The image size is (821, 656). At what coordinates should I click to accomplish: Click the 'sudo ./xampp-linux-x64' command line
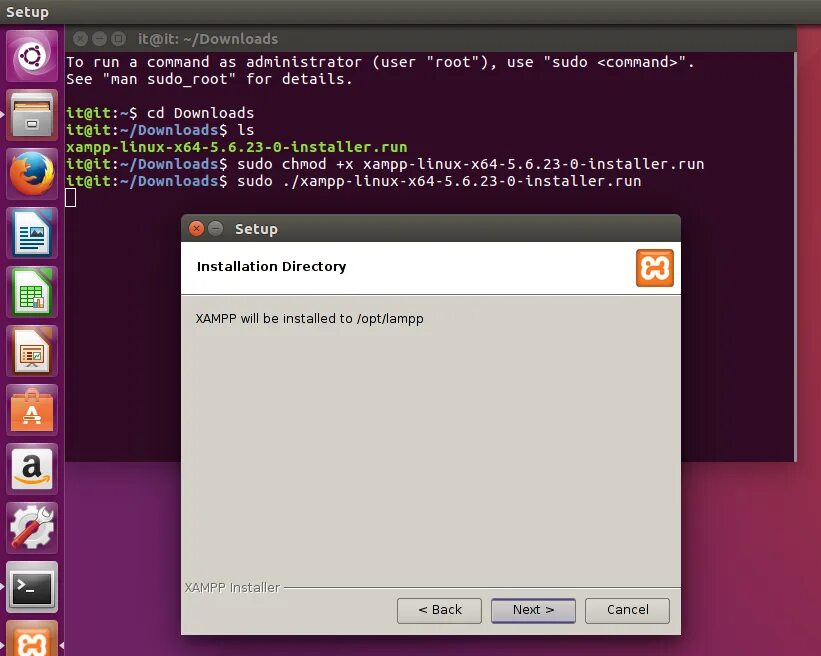click(353, 181)
